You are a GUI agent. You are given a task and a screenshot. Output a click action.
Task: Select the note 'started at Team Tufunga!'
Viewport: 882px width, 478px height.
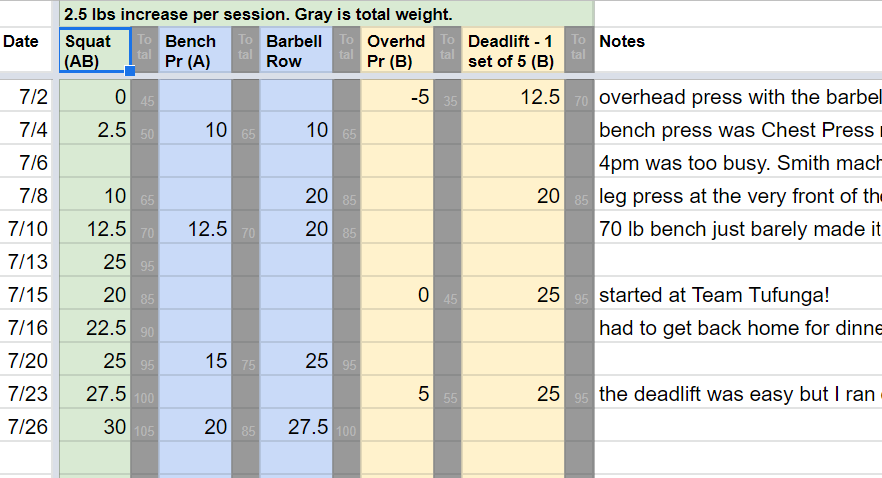pos(714,295)
